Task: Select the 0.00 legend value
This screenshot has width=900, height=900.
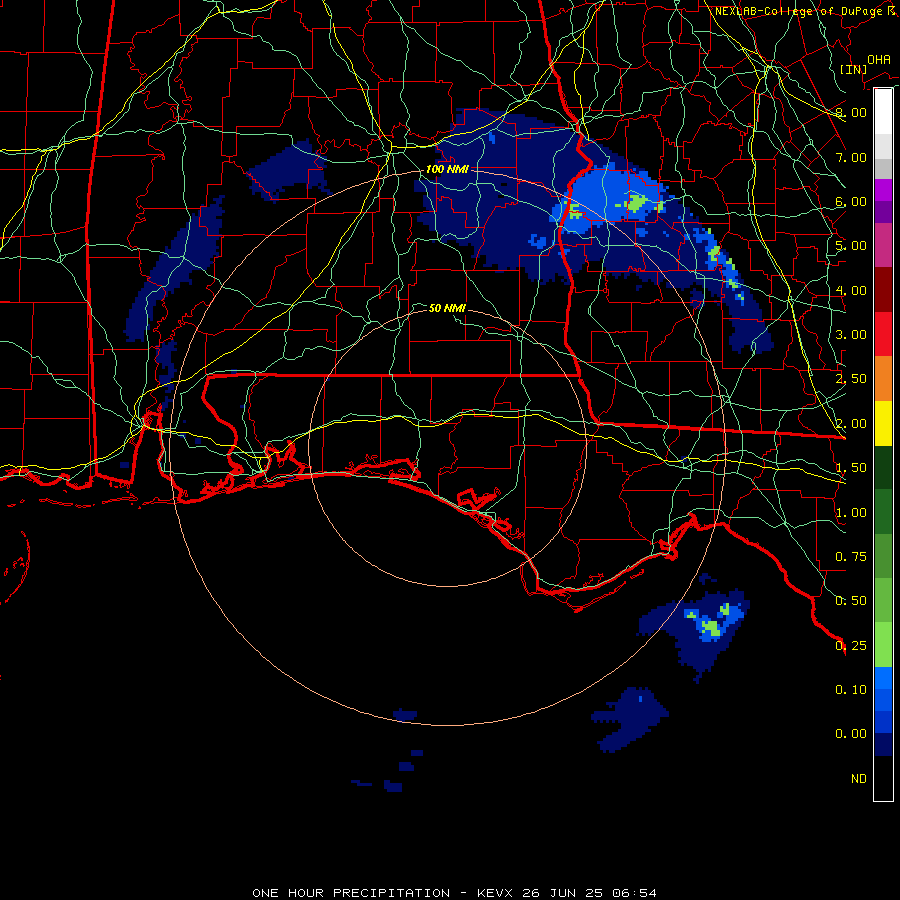Action: (851, 734)
